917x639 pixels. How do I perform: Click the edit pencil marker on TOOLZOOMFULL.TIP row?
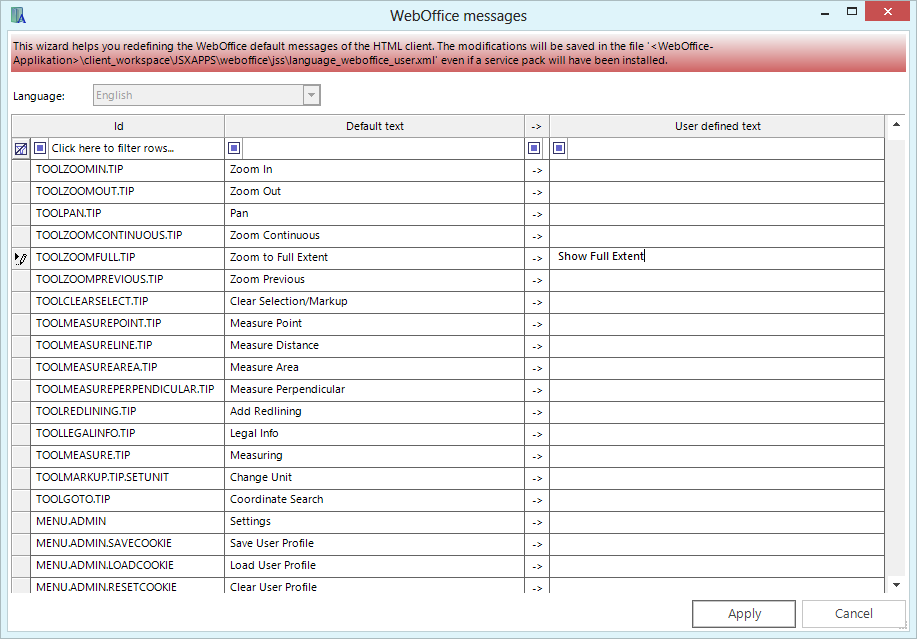(20, 257)
